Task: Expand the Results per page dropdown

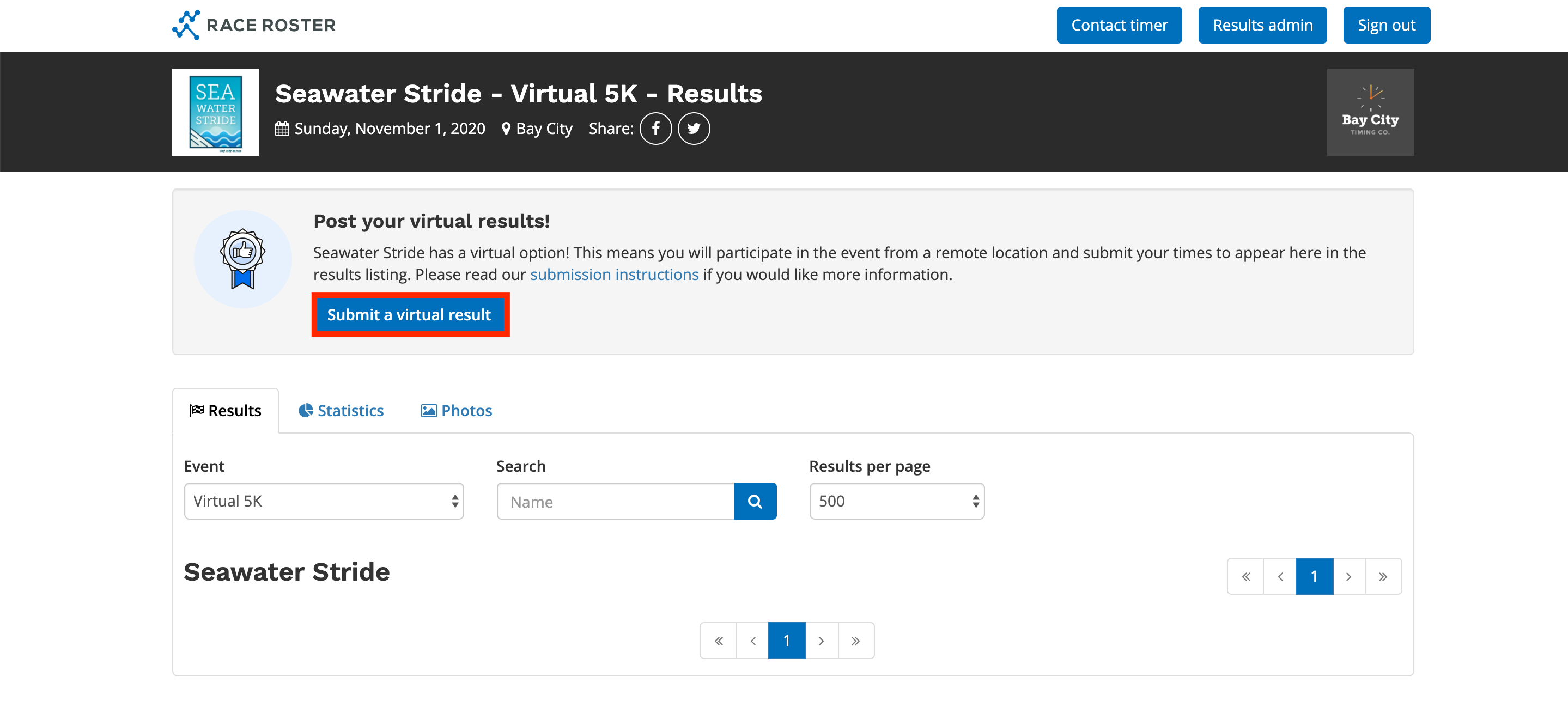Action: click(x=896, y=501)
